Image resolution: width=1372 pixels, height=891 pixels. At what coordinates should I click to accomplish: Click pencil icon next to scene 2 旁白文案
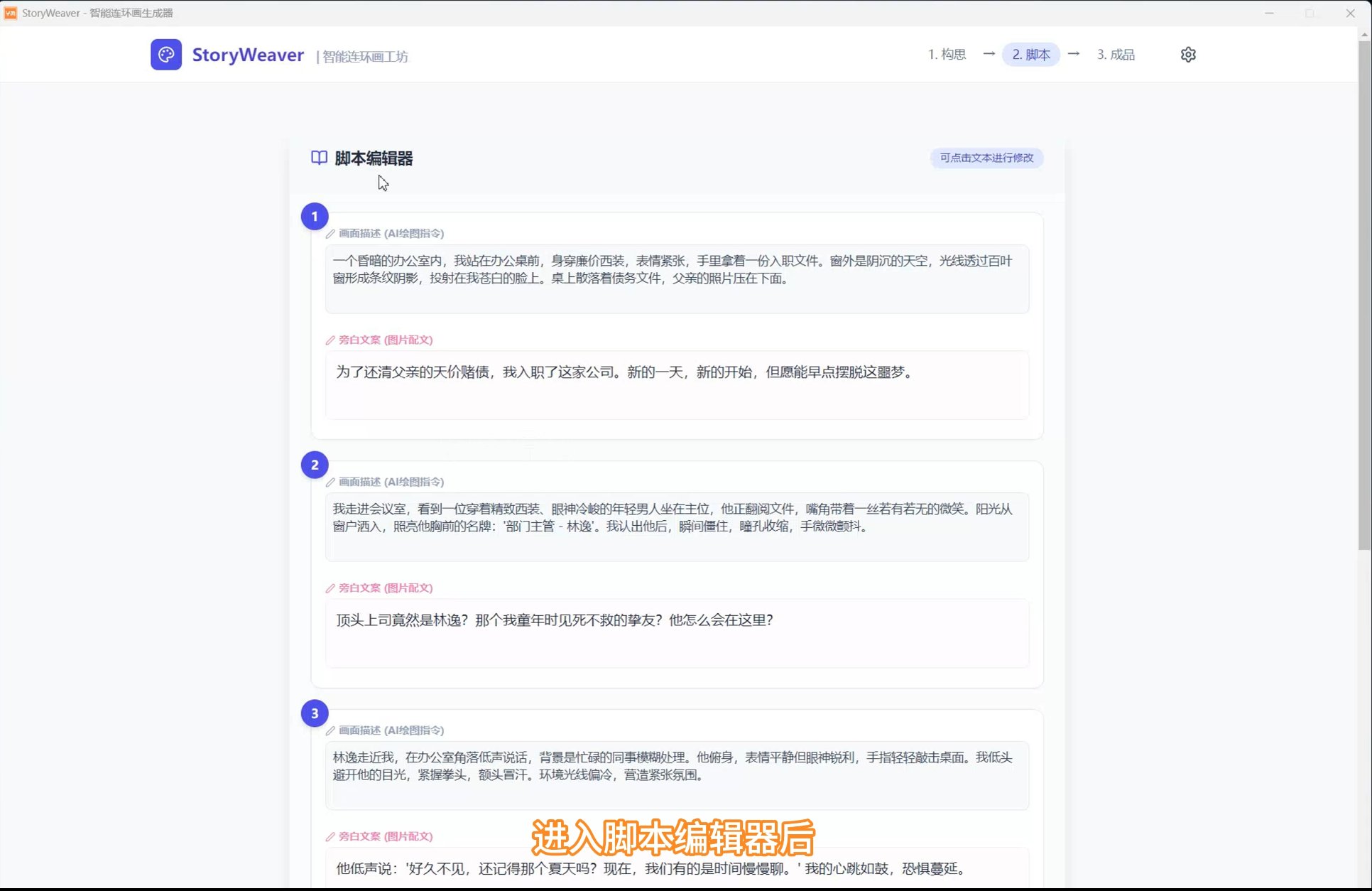coord(330,588)
